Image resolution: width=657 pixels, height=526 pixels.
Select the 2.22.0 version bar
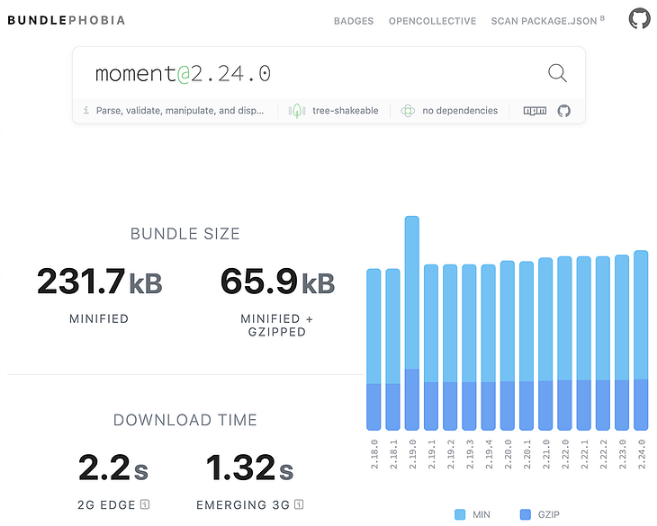(x=564, y=343)
